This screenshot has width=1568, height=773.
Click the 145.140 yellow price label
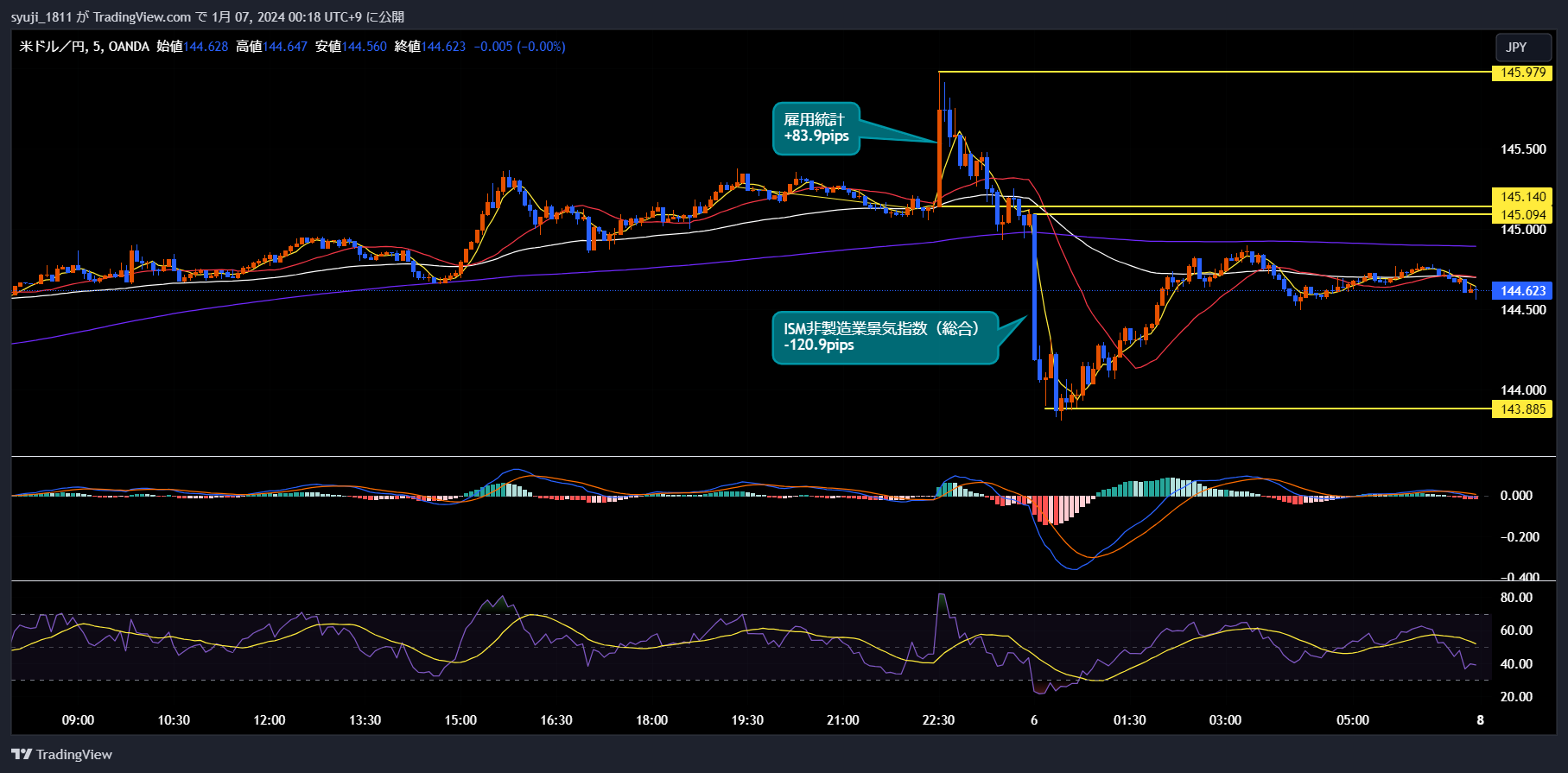click(1522, 197)
